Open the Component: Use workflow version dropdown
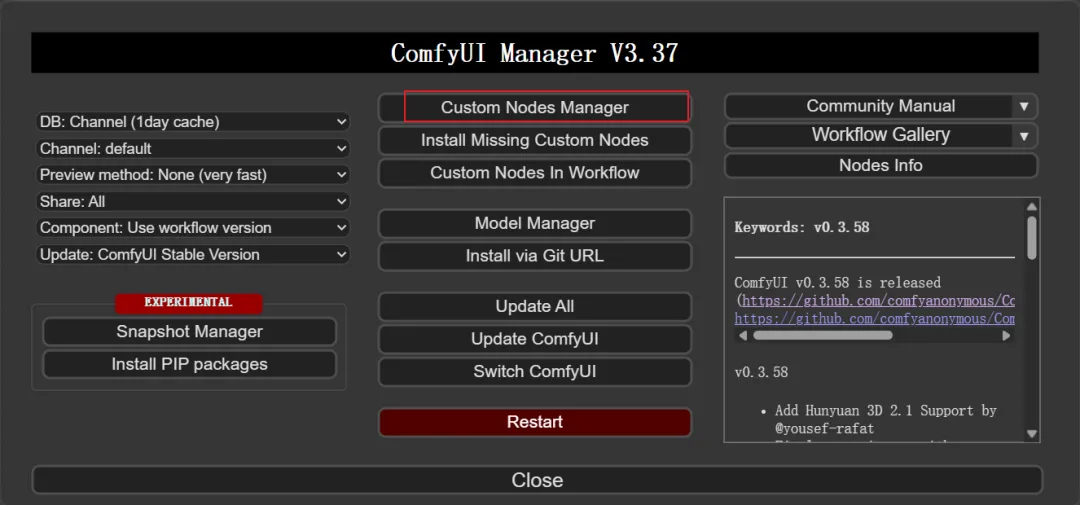This screenshot has width=1080, height=505. pyautogui.click(x=192, y=228)
